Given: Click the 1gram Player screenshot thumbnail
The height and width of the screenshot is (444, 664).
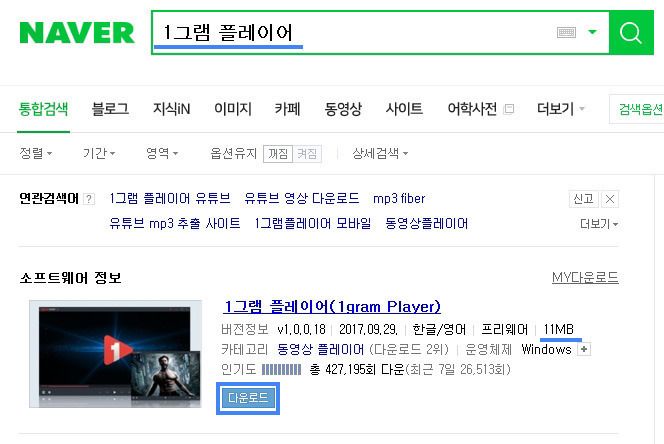Looking at the screenshot, I should pos(115,354).
